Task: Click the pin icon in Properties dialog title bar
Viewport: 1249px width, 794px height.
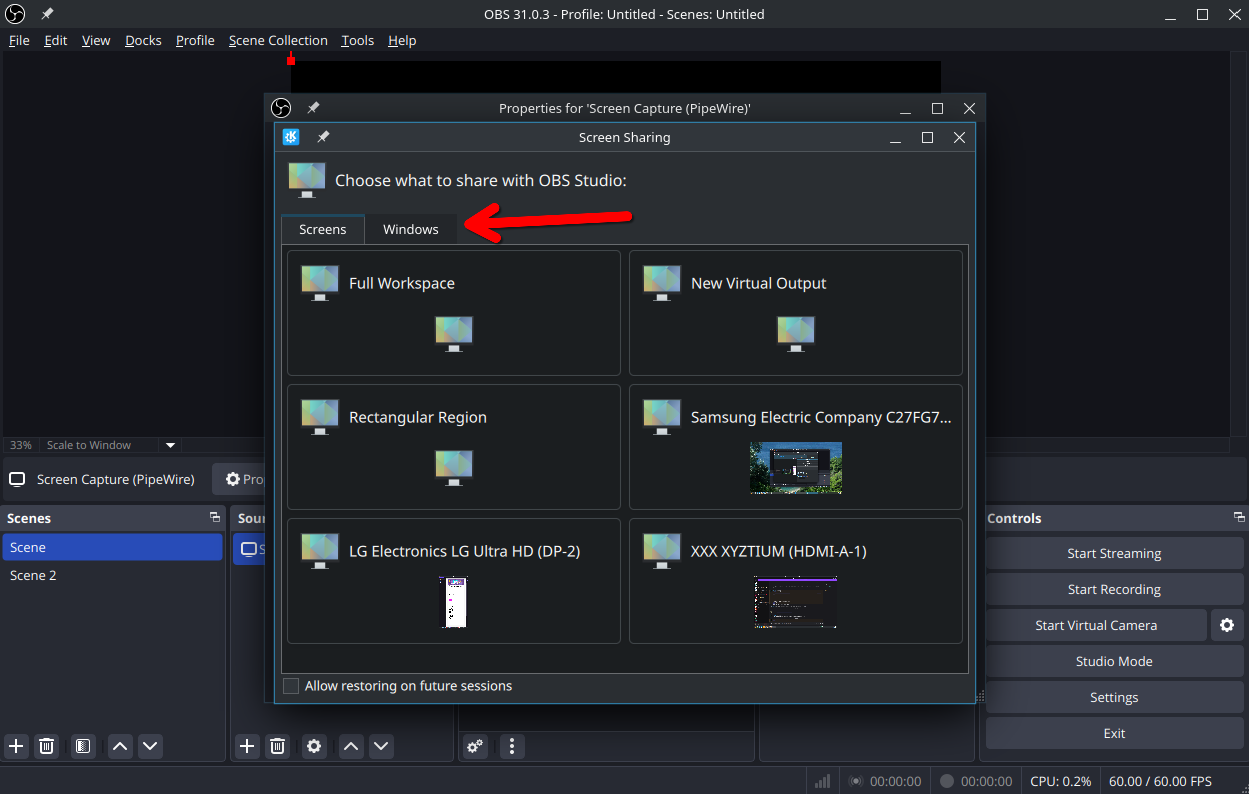Action: (x=313, y=108)
